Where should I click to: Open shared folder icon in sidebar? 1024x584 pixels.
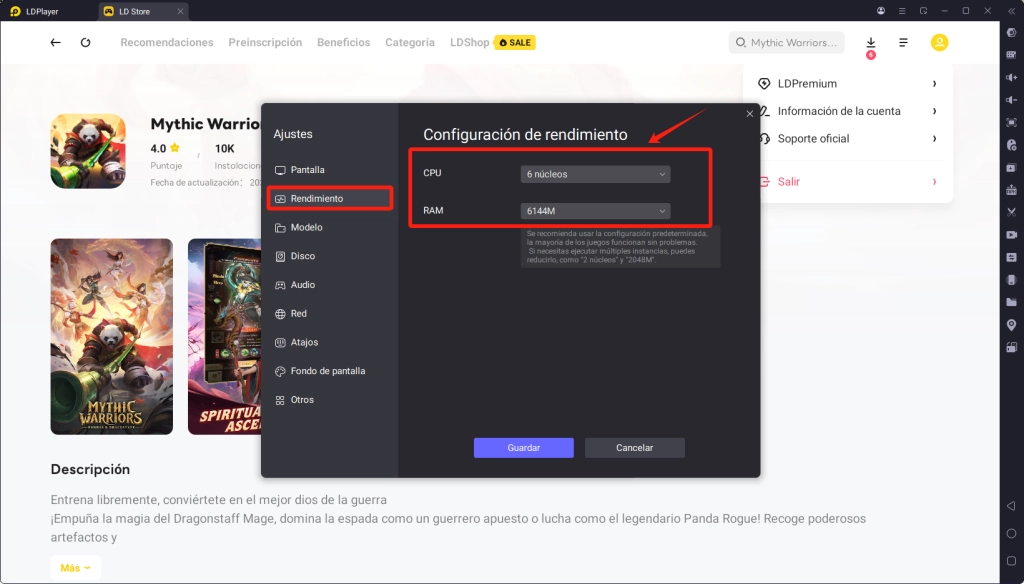[x=1012, y=302]
